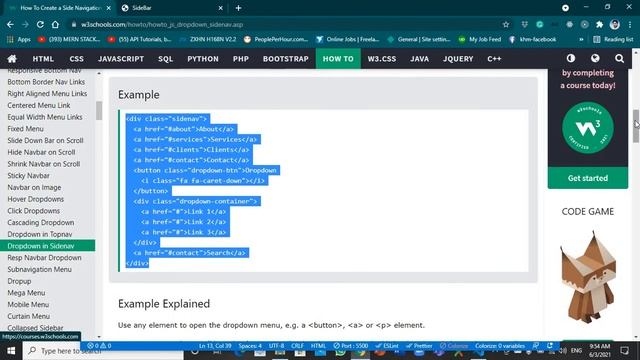
Task: Open the CSS tutorial menu item
Action: coord(76,59)
